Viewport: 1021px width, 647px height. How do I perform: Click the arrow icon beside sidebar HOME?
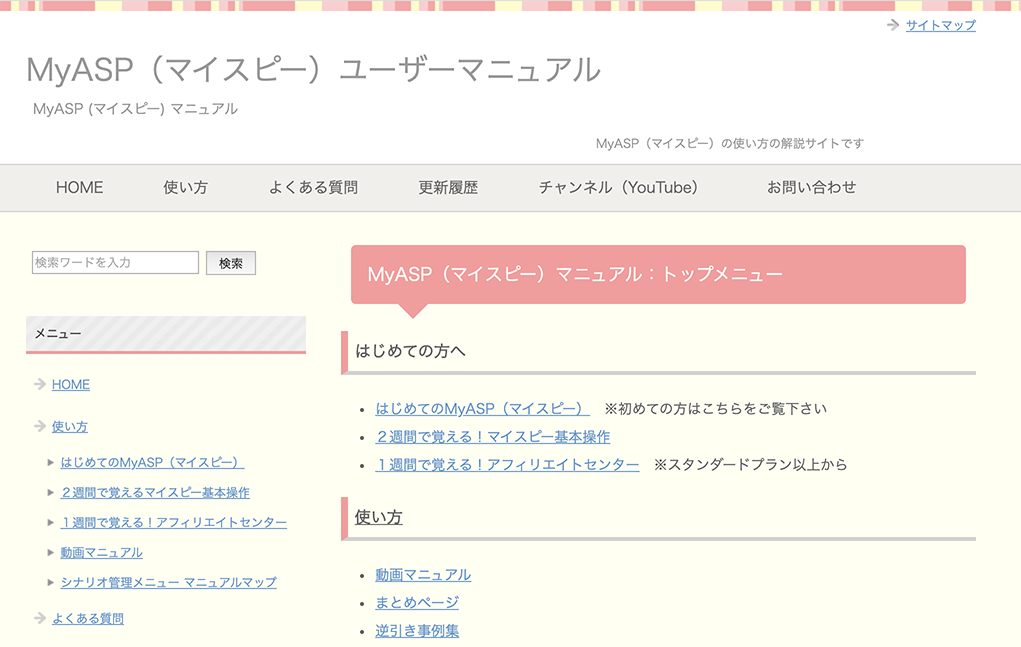(x=40, y=384)
